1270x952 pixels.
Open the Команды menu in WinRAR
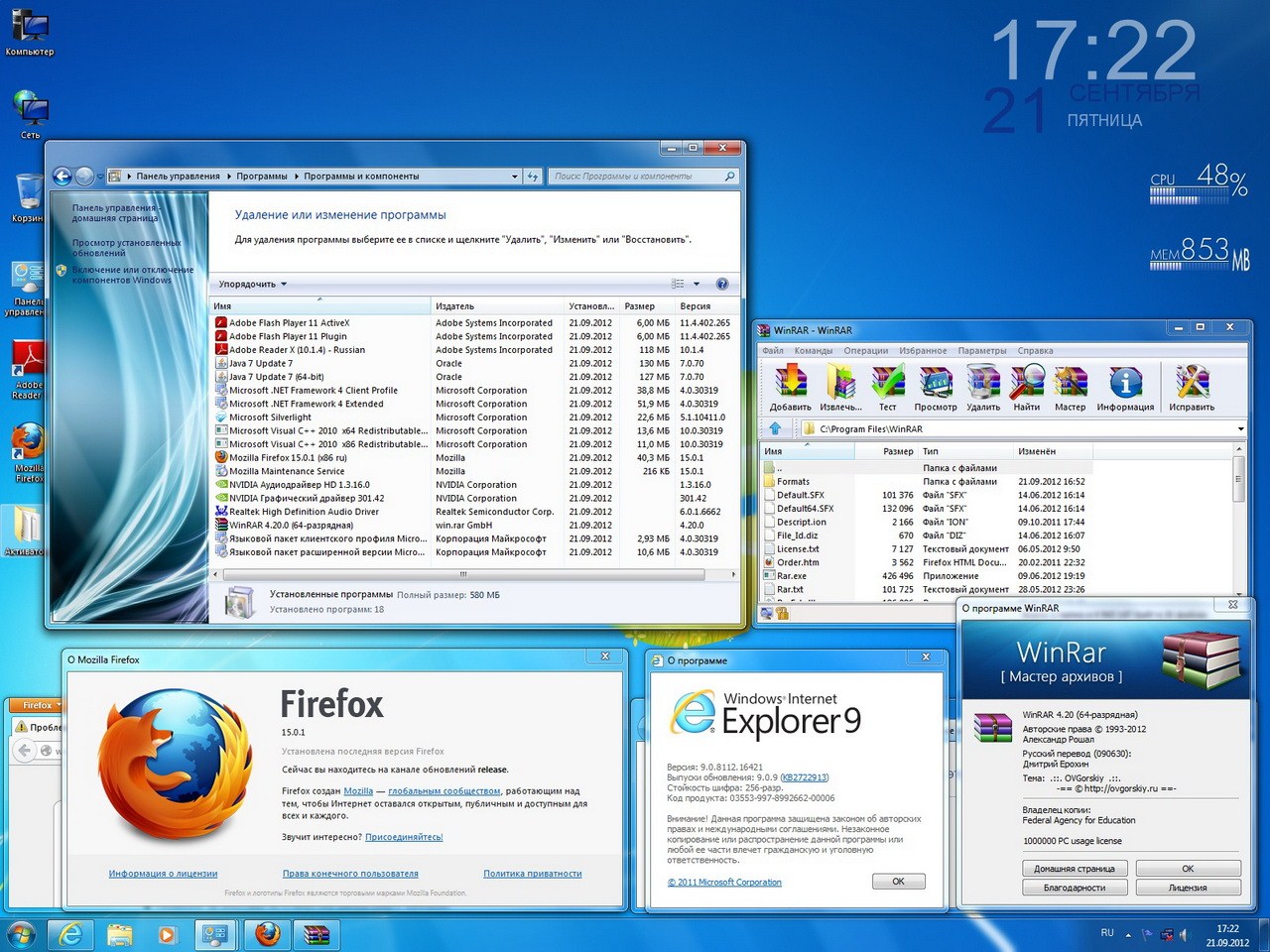[814, 350]
